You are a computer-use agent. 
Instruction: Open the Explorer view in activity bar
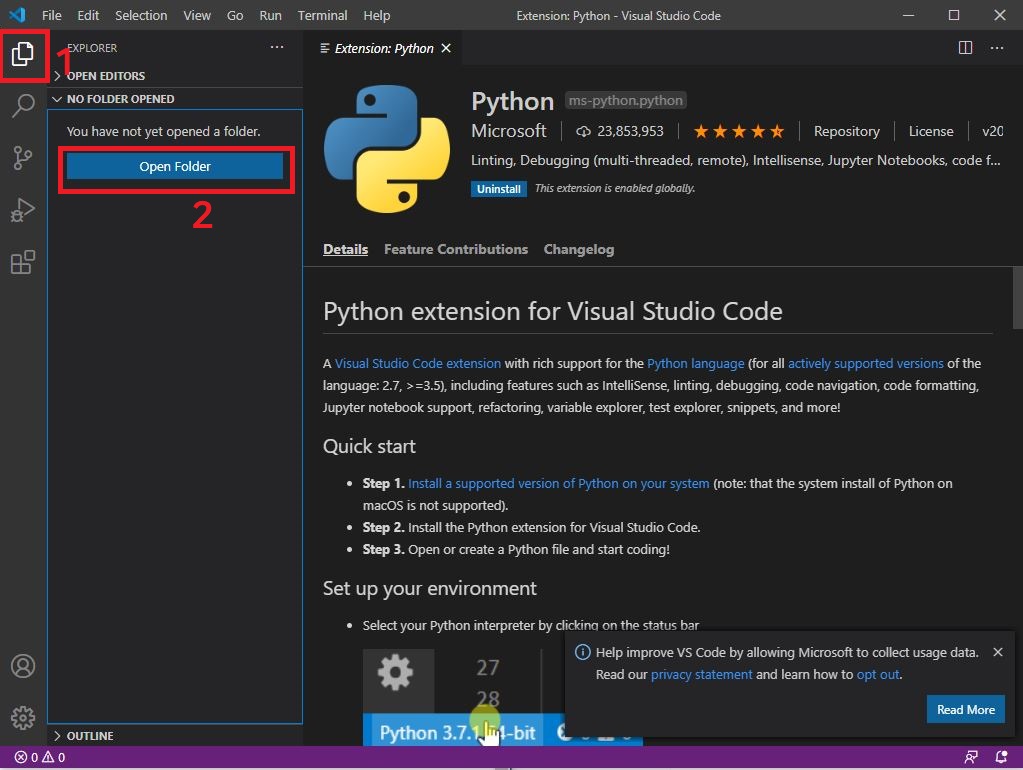point(23,54)
